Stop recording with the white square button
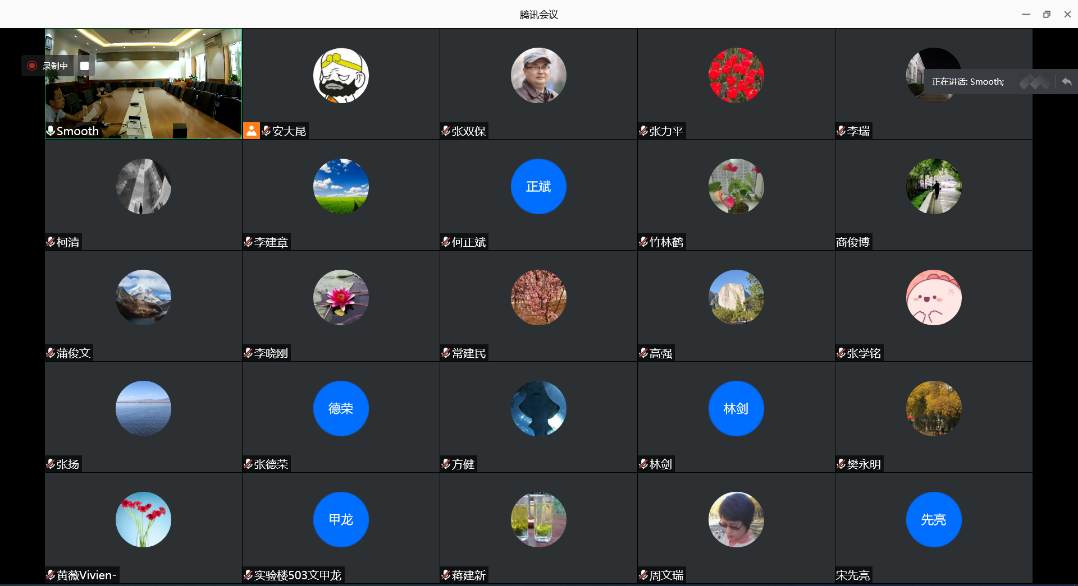This screenshot has width=1078, height=586. click(x=85, y=66)
